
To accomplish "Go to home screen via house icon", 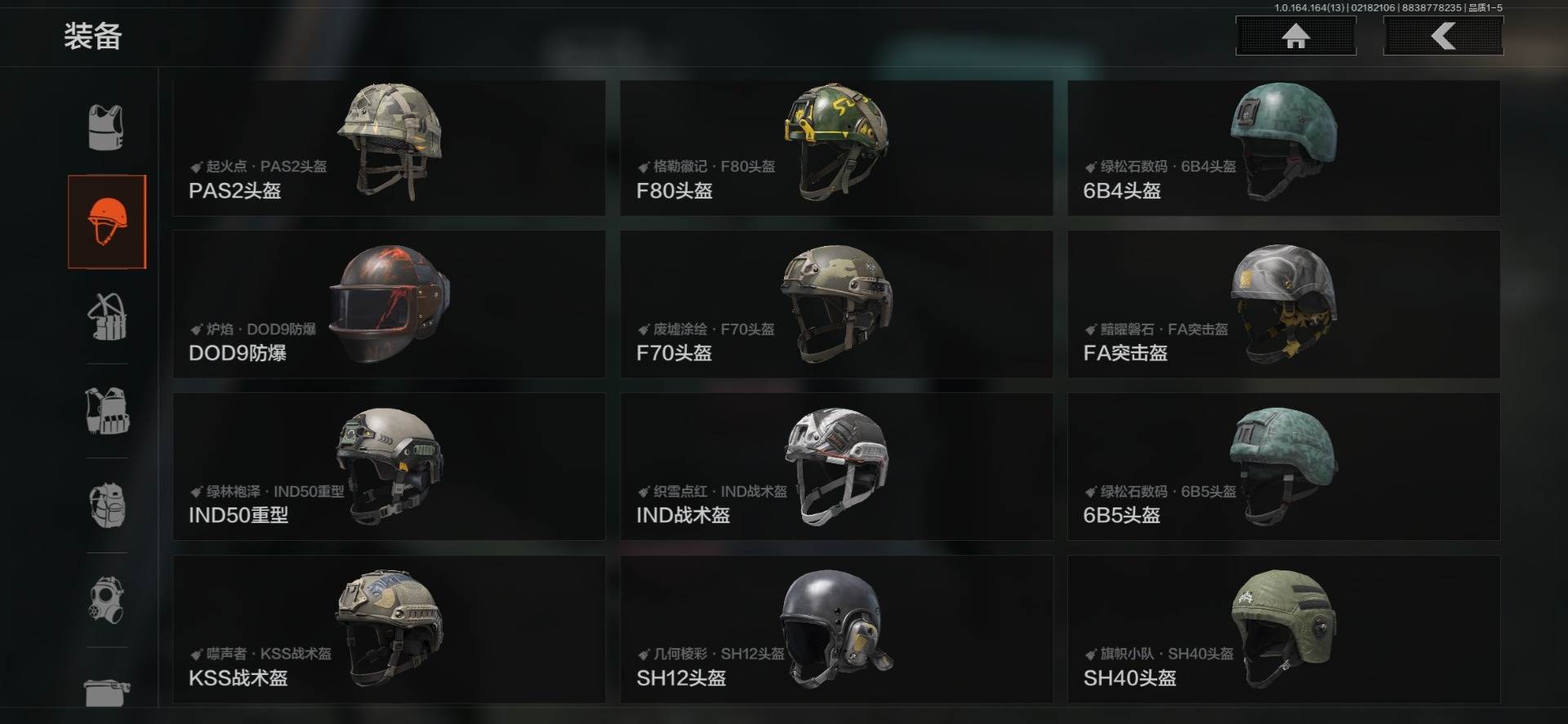I will (1296, 36).
